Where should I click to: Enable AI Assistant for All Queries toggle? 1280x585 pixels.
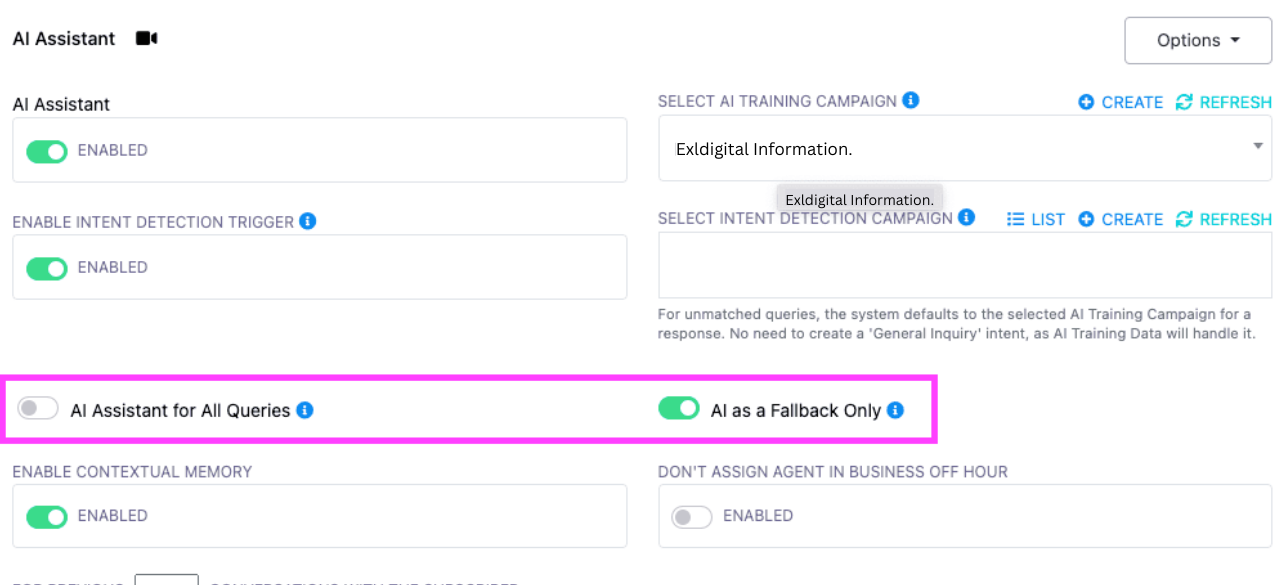point(38,408)
